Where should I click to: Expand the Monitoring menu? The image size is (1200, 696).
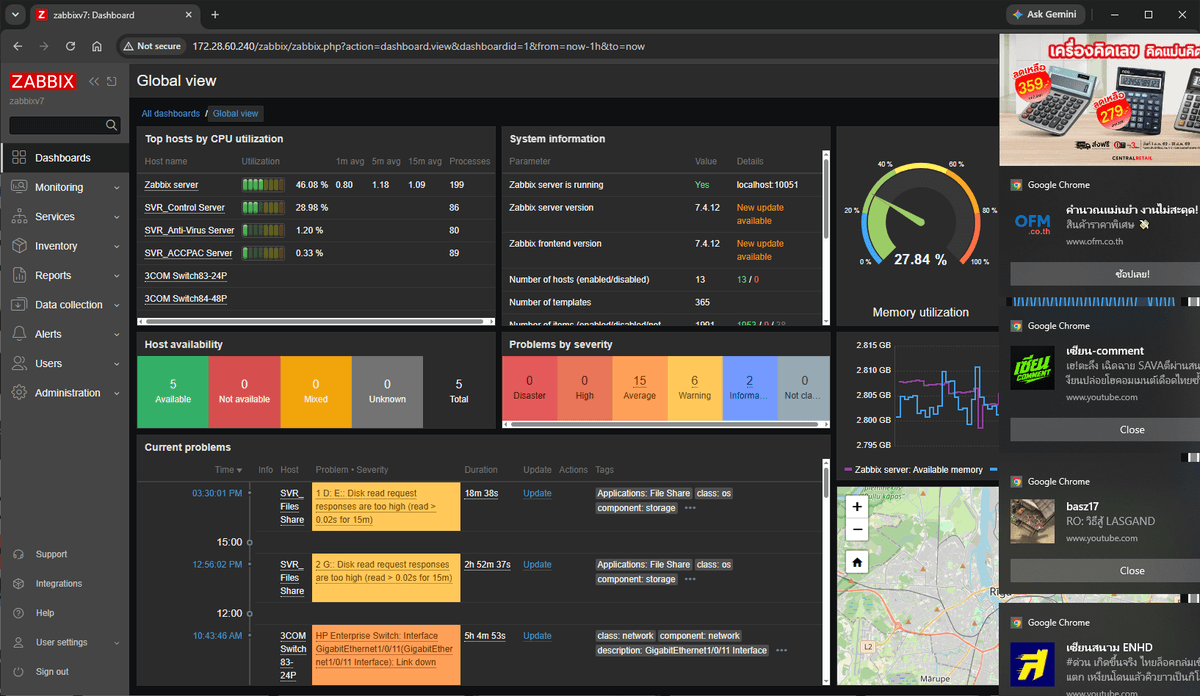(64, 187)
